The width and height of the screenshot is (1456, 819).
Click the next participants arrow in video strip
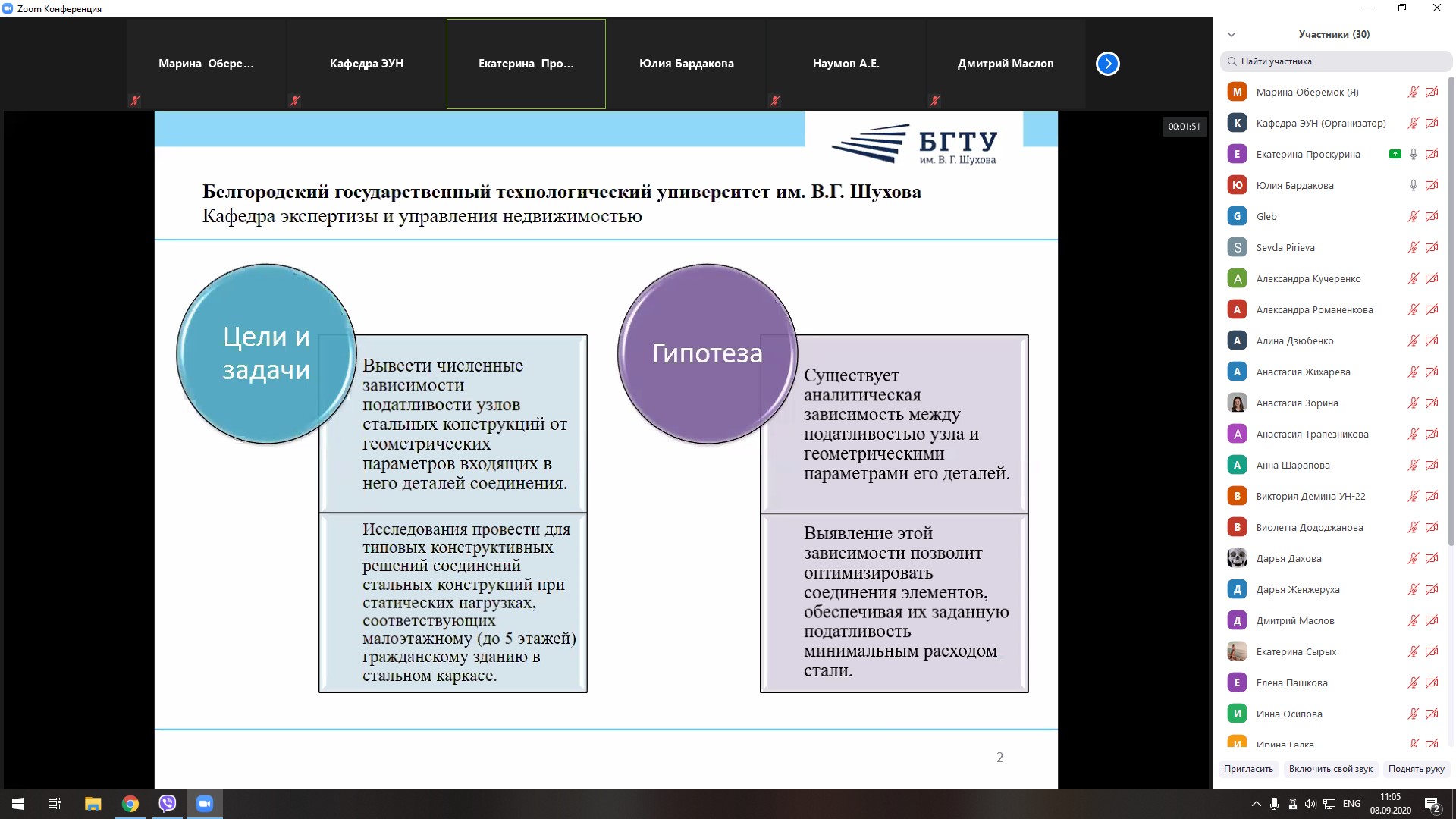1107,64
